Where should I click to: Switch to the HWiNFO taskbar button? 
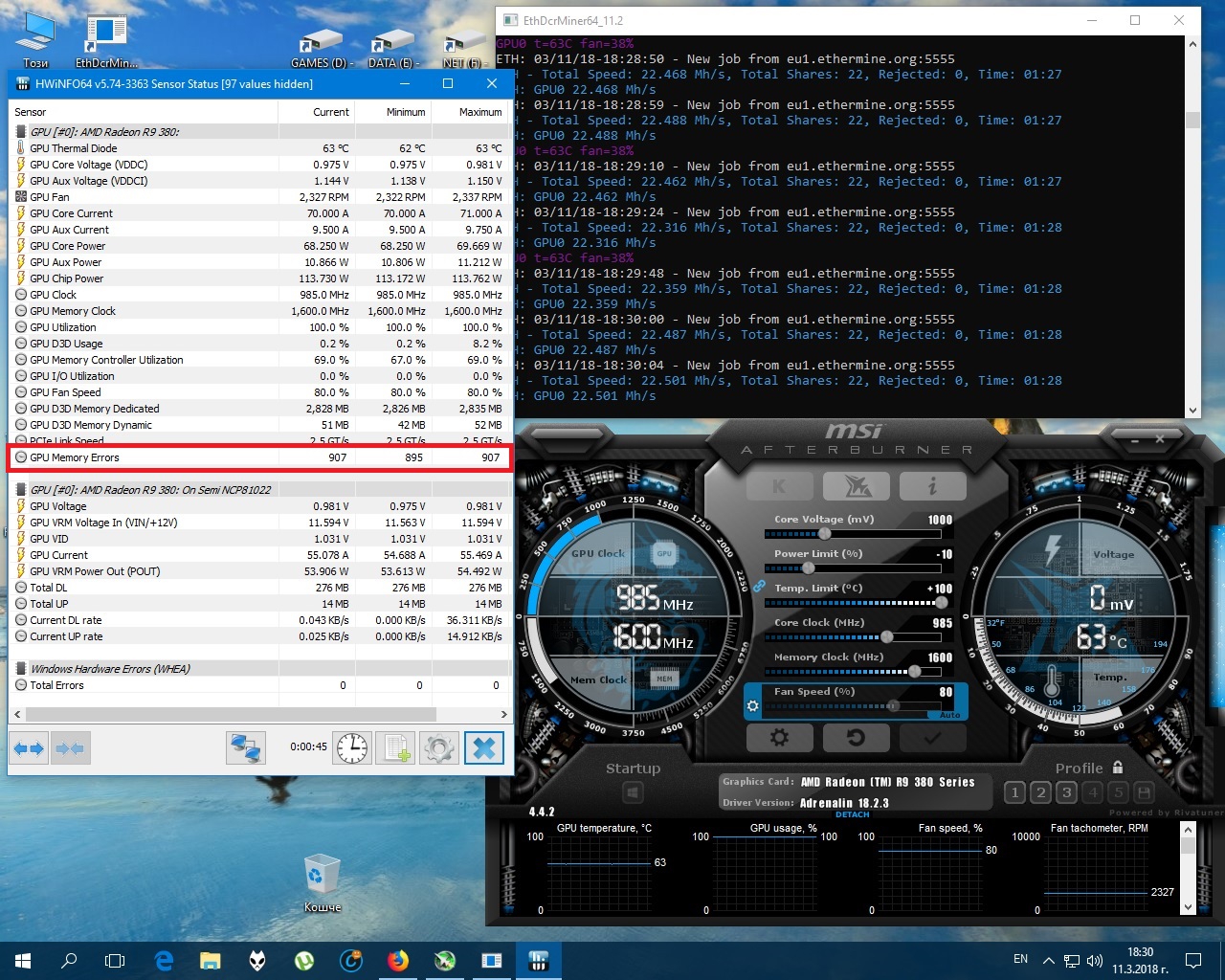tap(539, 961)
